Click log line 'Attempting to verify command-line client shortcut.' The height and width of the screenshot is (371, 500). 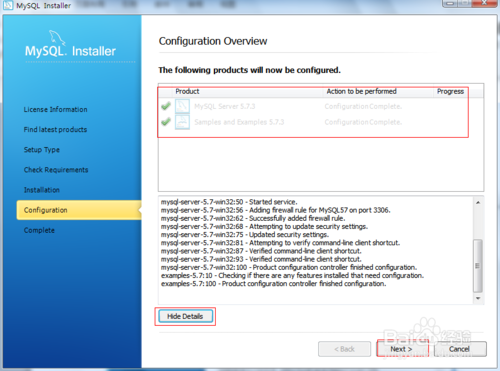click(x=280, y=243)
